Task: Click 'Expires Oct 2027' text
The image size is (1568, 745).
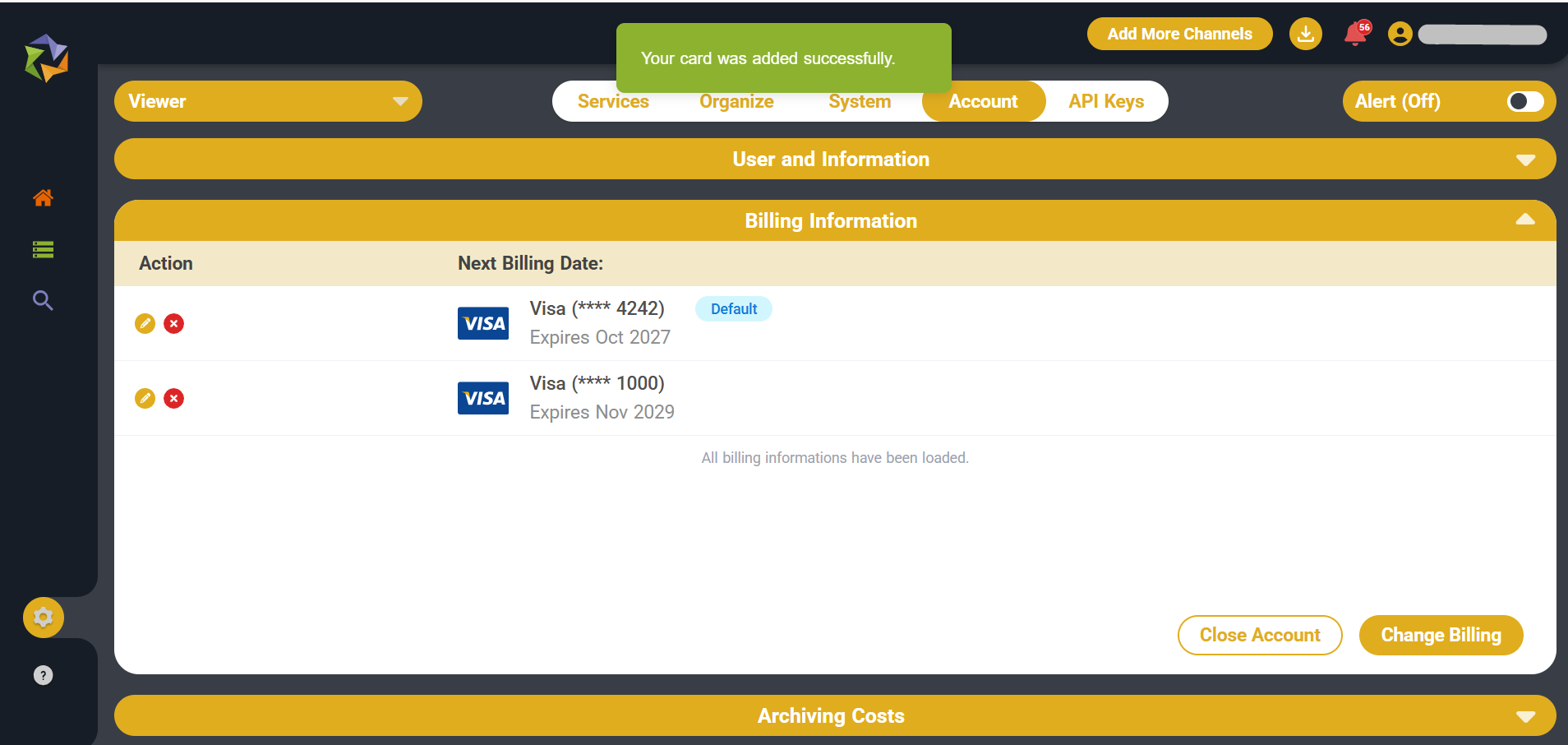Action: pyautogui.click(x=600, y=337)
